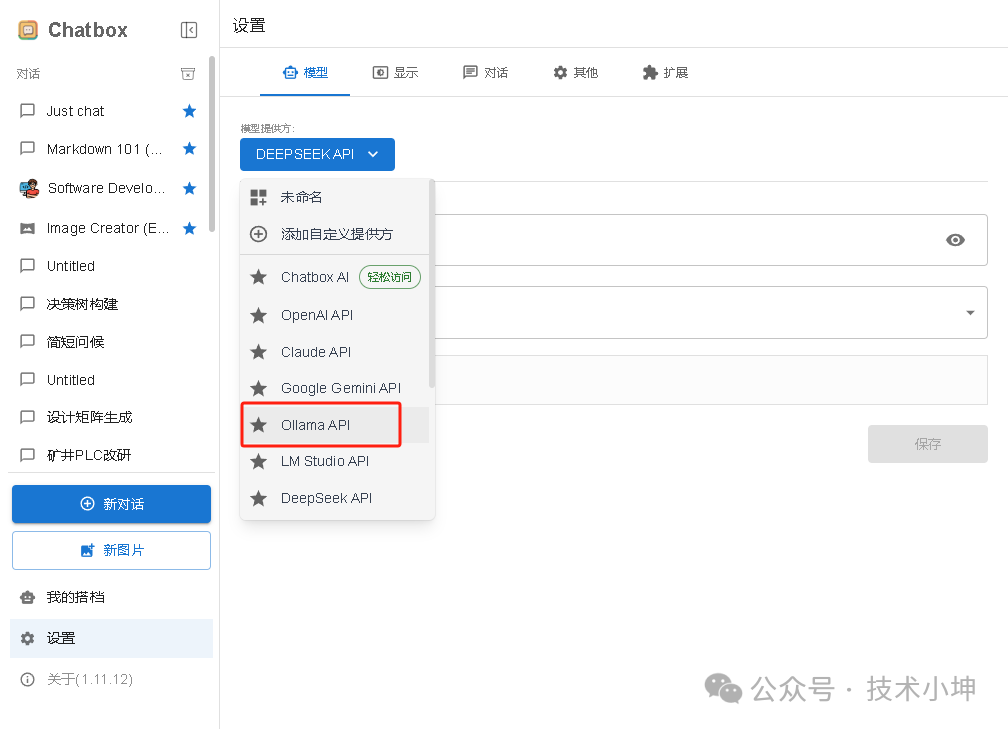1008x729 pixels.
Task: Switch to the 对话 settings tab
Action: click(x=485, y=73)
